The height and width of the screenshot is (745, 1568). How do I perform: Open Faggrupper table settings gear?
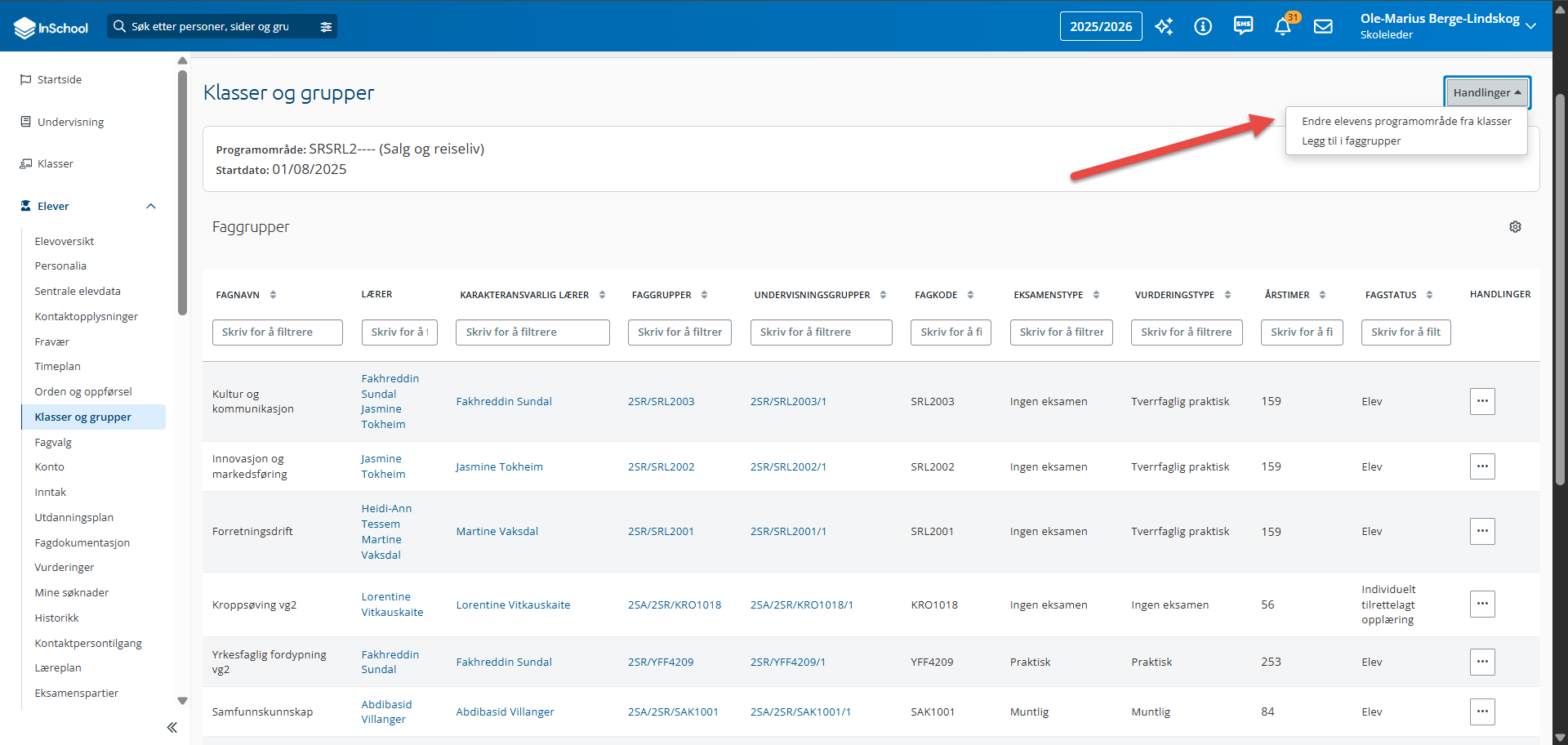point(1515,227)
